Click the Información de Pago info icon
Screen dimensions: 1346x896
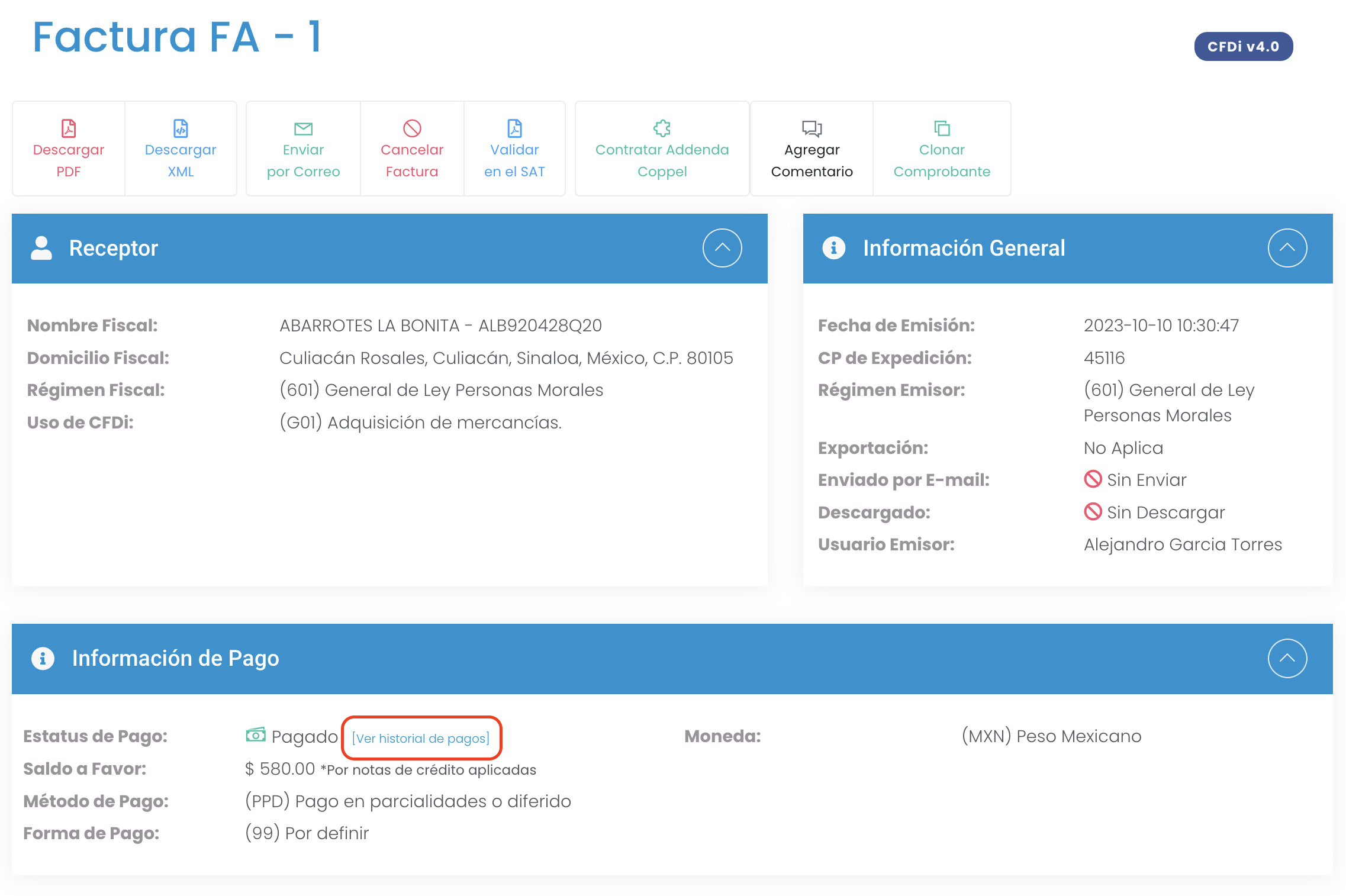pyautogui.click(x=43, y=658)
